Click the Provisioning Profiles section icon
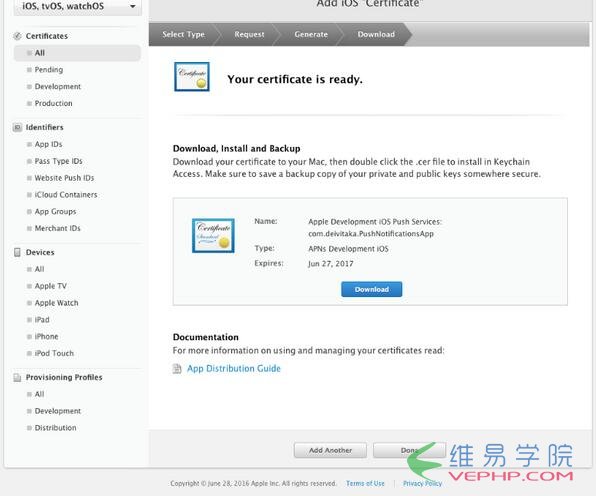596x496 pixels. tap(17, 377)
